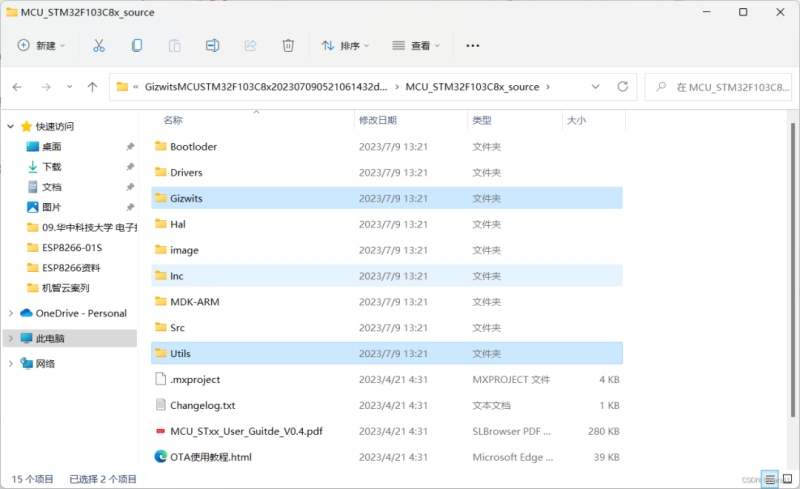Open the MCU_STxx_User_Guitde_V0.4.pdf file icon
Screen dimensions: 800x489
pos(160,431)
